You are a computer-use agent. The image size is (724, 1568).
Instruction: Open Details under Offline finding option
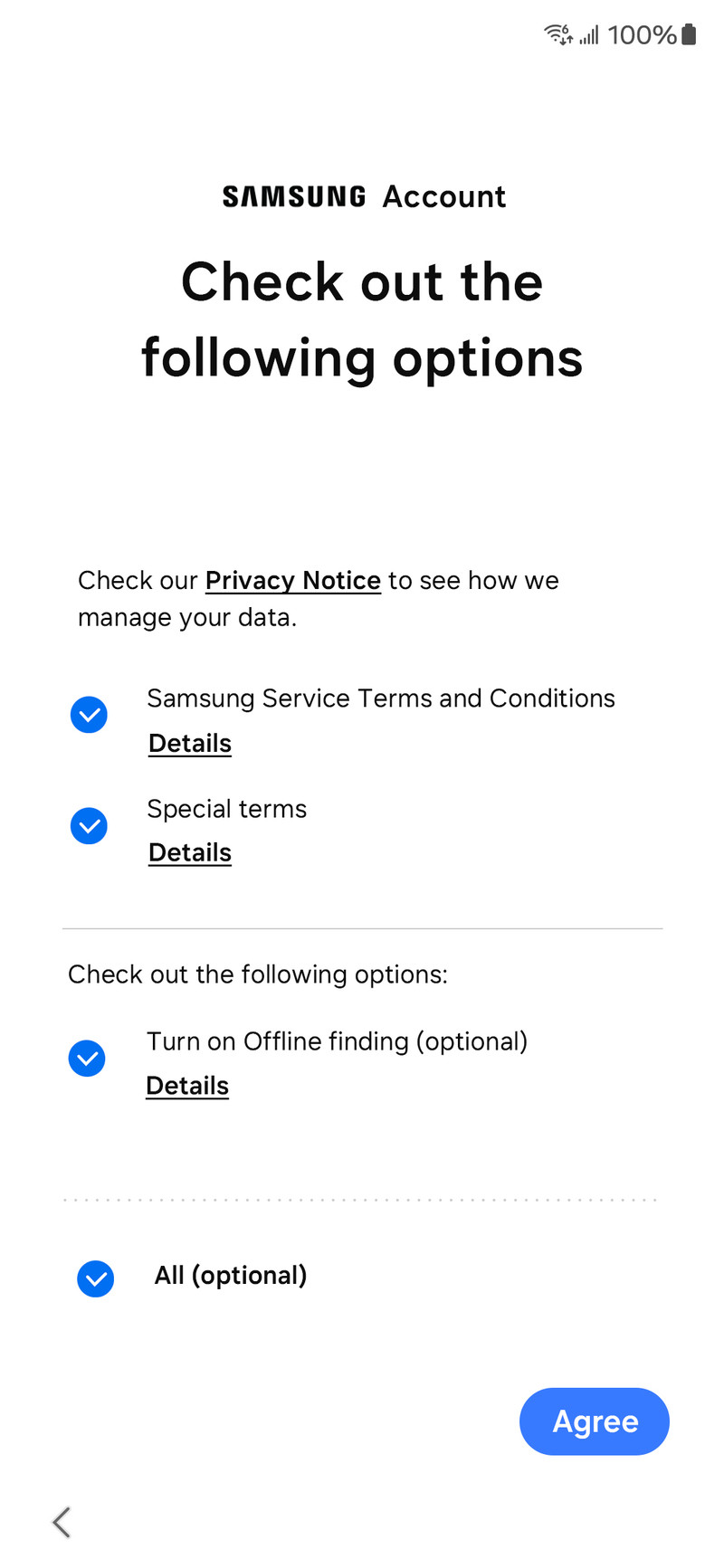click(187, 1086)
